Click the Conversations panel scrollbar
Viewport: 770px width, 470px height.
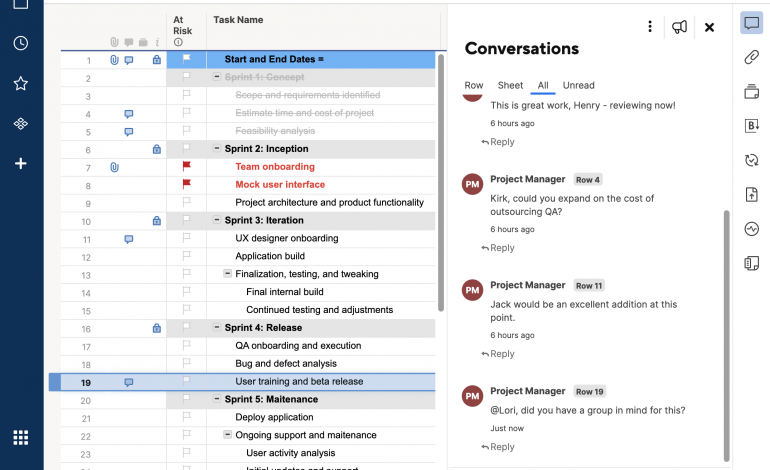tap(727, 336)
